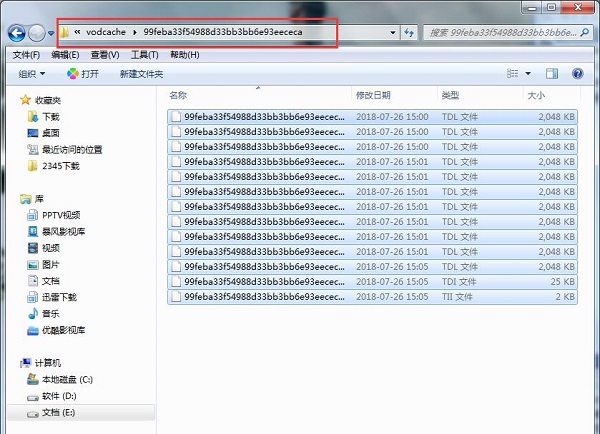
Task: Open the 2345下载 folder
Action: point(60,166)
